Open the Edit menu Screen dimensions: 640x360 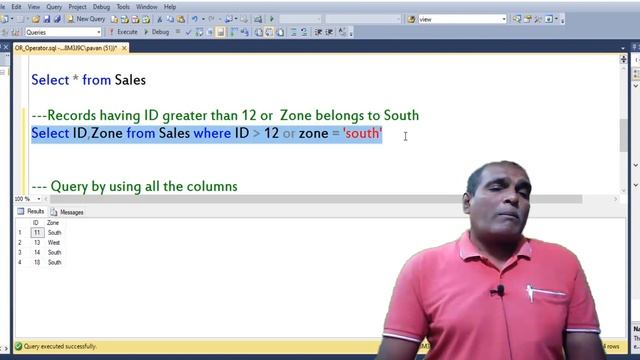click(16, 7)
